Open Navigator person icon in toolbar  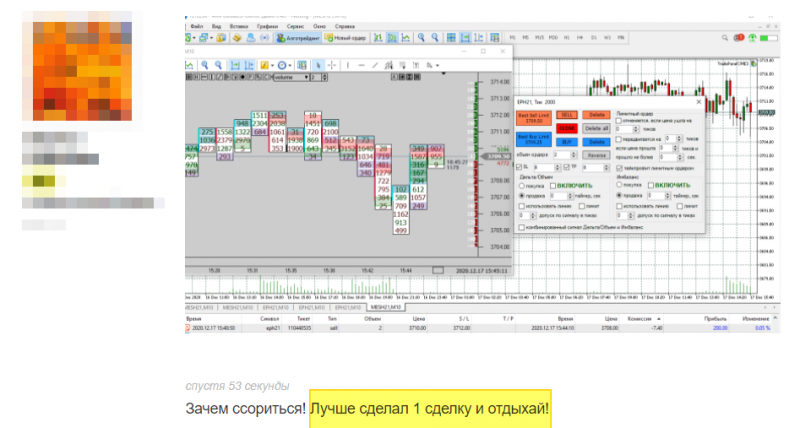[251, 38]
